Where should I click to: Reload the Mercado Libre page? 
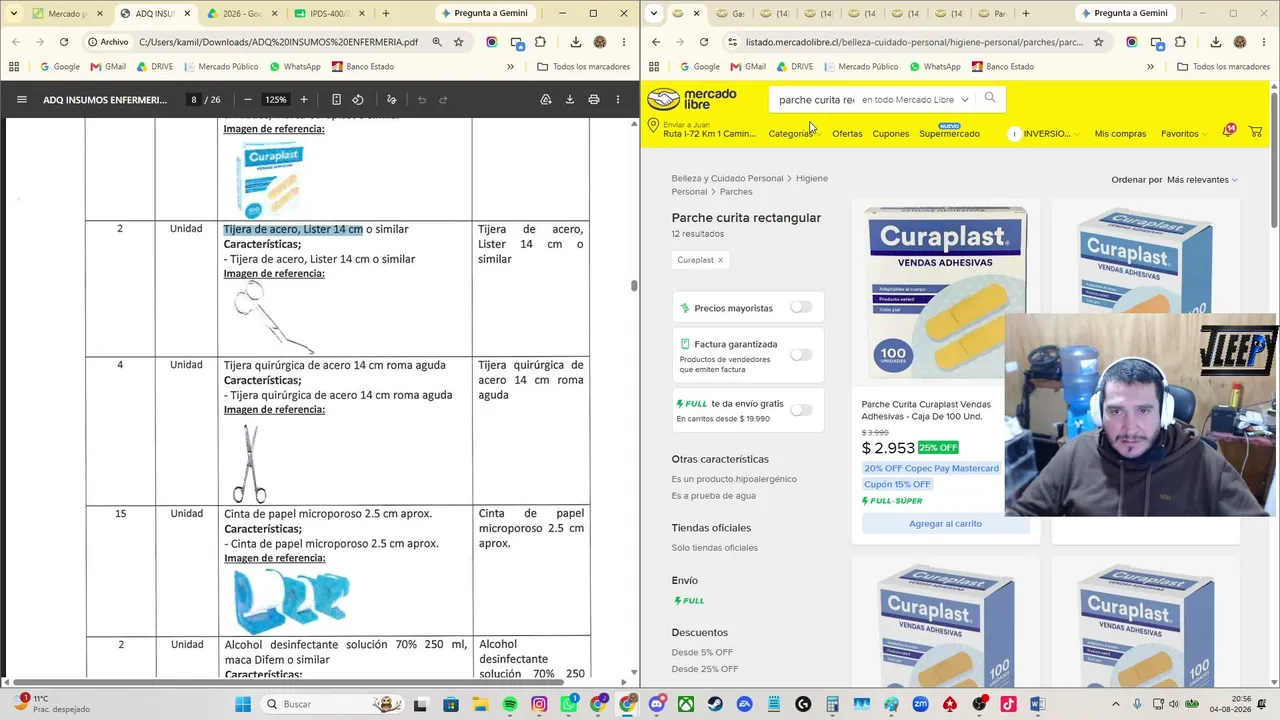(x=704, y=42)
